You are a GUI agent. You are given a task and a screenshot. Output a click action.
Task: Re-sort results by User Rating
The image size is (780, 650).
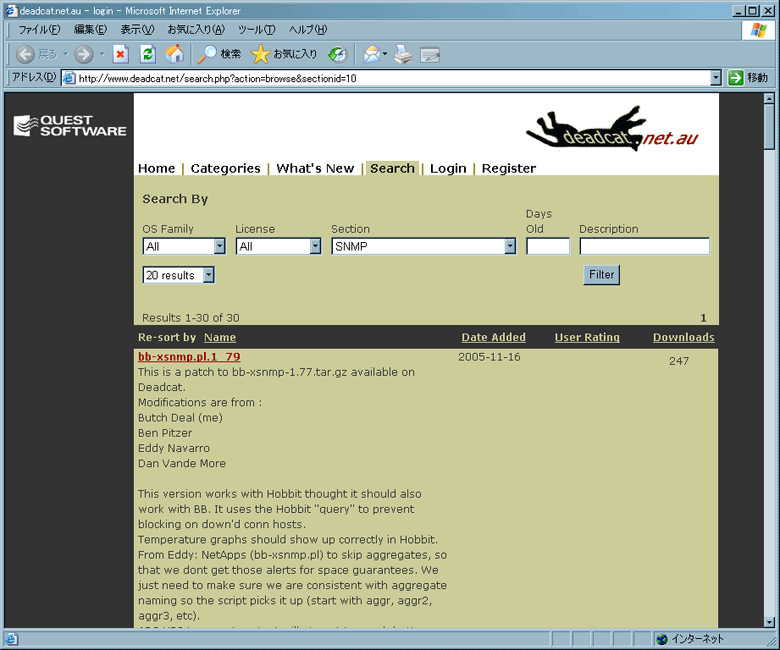(x=587, y=337)
